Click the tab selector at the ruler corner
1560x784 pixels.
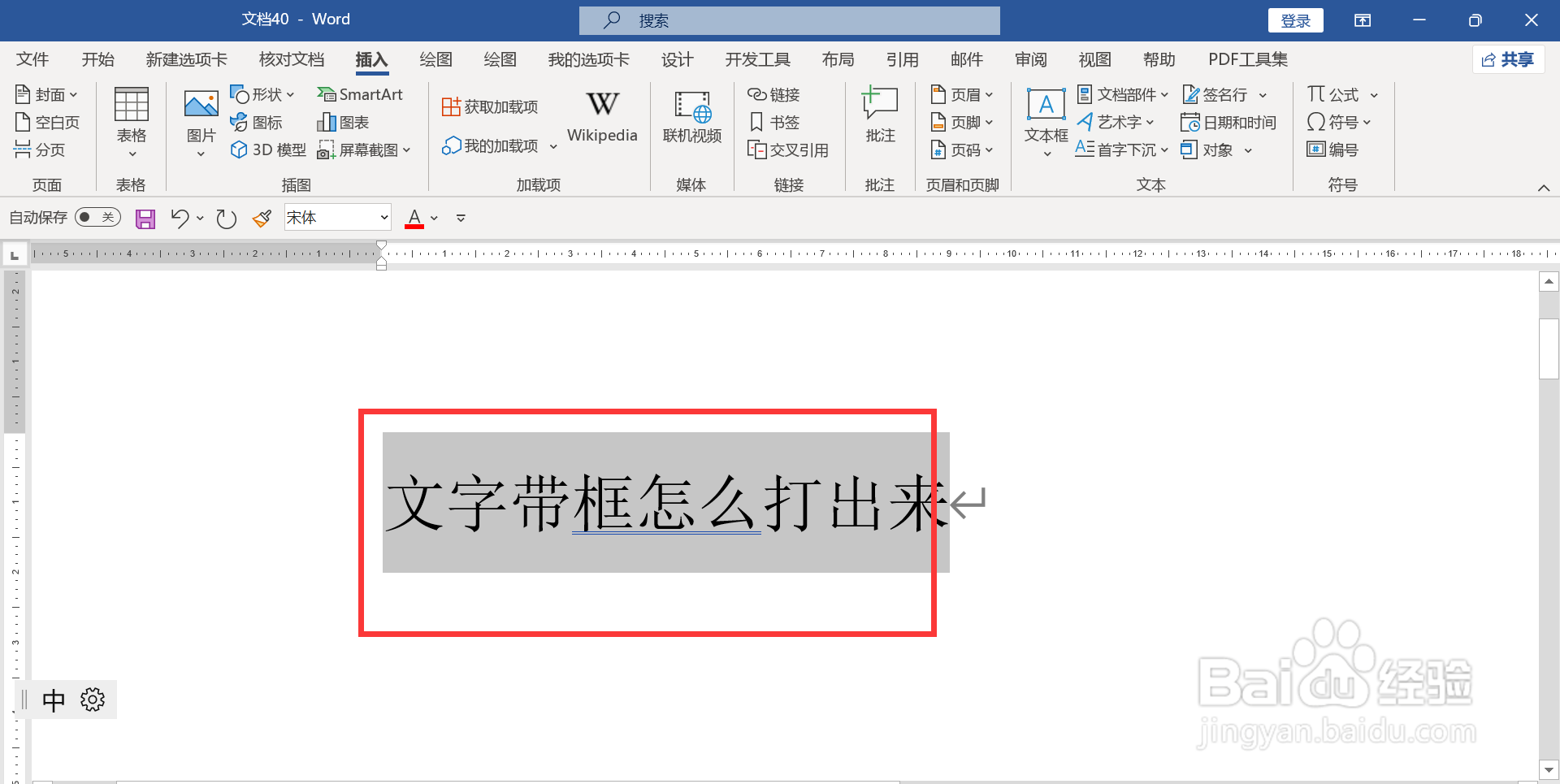click(x=15, y=255)
